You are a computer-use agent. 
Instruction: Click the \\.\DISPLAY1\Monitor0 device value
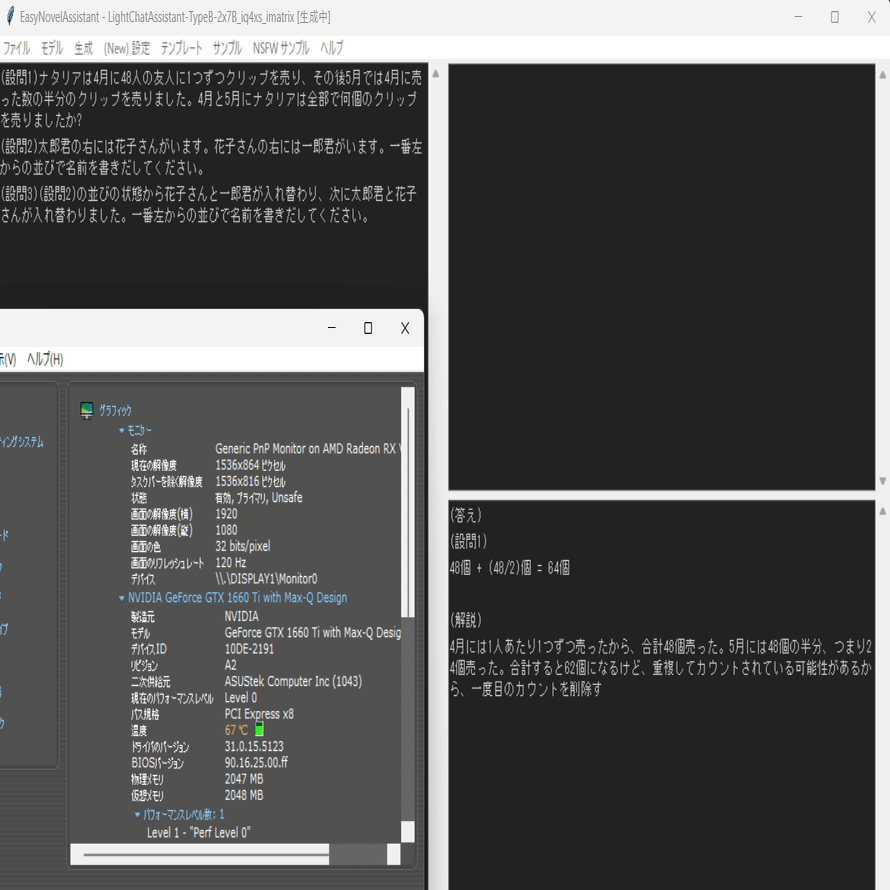coord(266,579)
